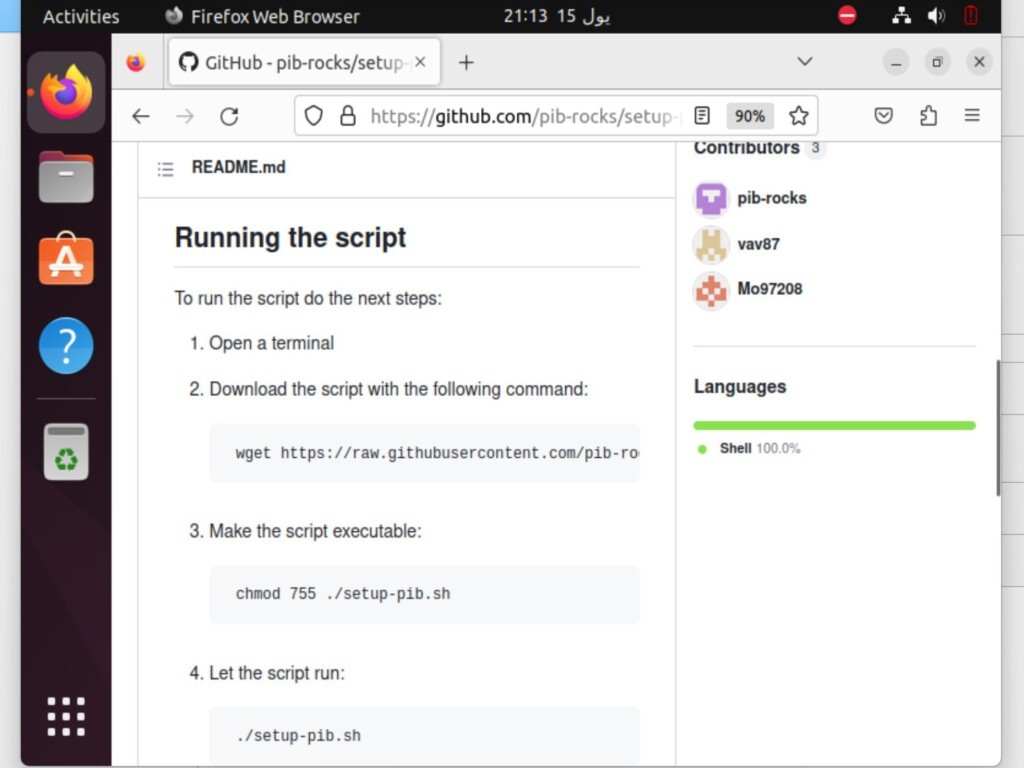
Task: Click the Languages sidebar heading
Action: pos(740,387)
